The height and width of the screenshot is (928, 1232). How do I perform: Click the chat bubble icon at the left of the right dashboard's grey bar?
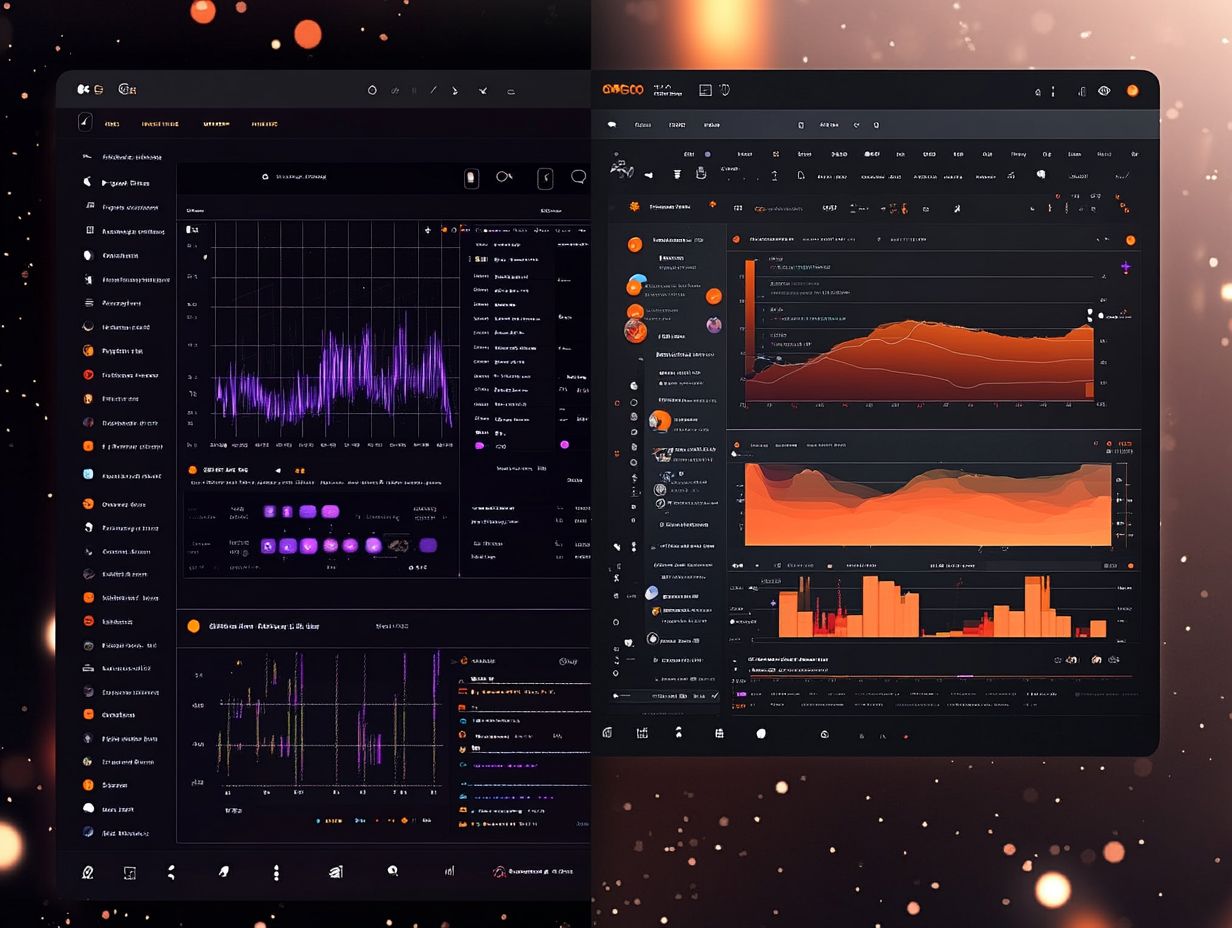[612, 125]
